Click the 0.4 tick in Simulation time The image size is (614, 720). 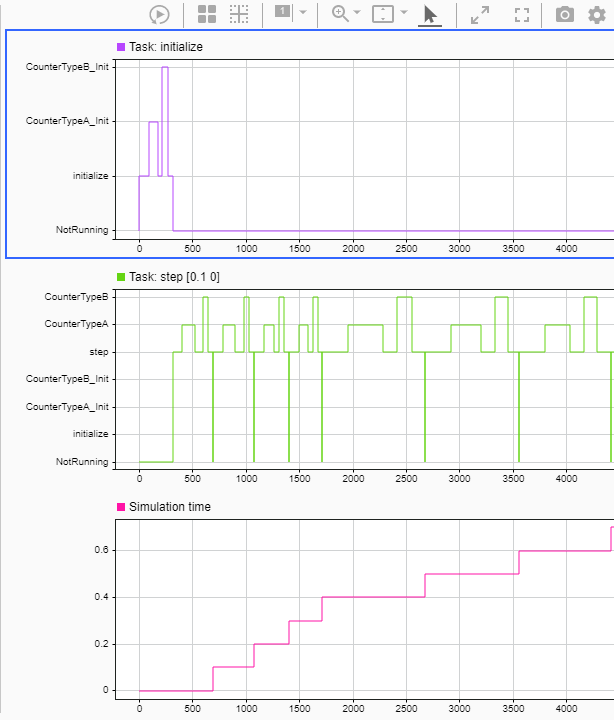click(101, 597)
